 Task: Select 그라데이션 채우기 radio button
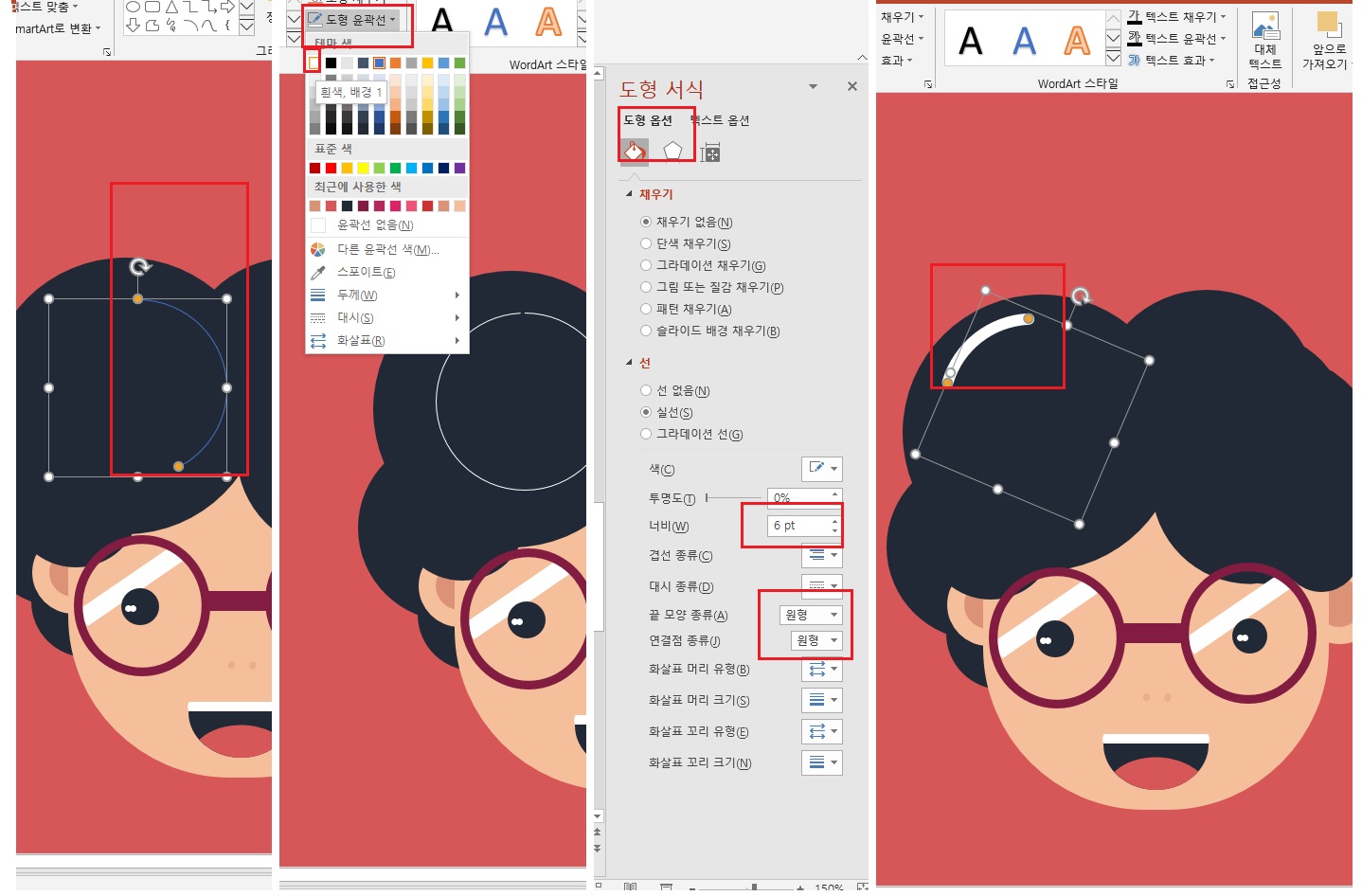pyautogui.click(x=646, y=265)
